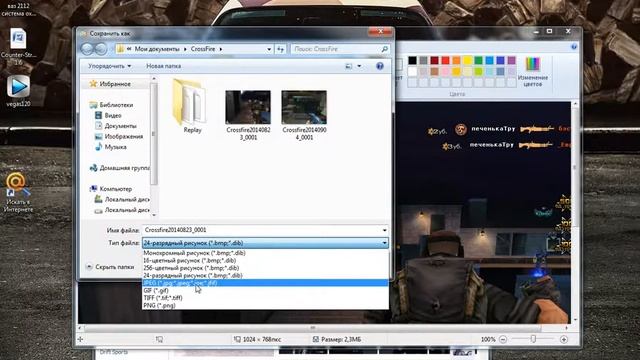The image size is (640, 360).
Task: Select Crossfire20140823_0001 thumbnail
Action: [x=248, y=115]
